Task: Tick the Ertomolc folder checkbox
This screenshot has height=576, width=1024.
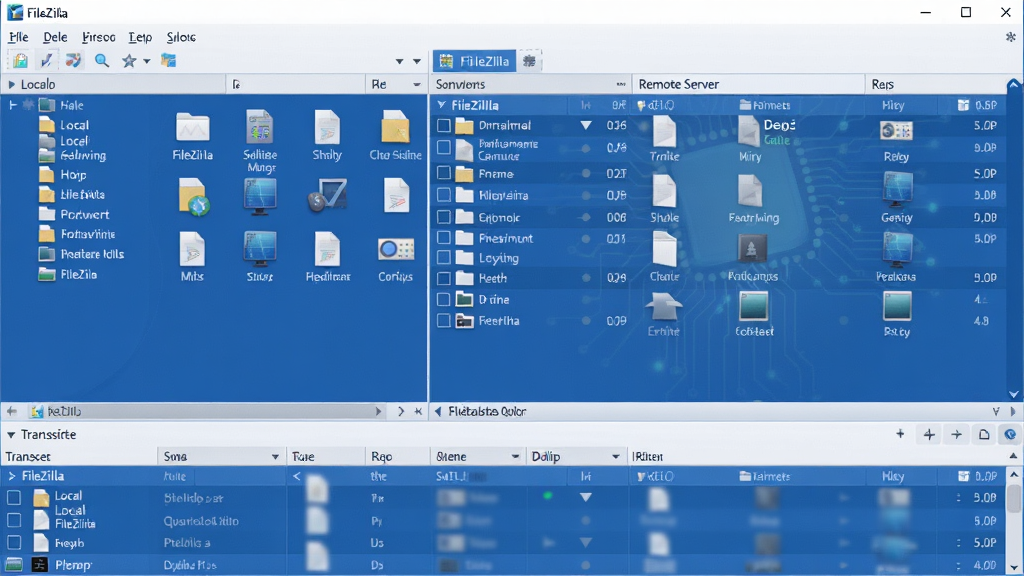Action: click(x=443, y=217)
